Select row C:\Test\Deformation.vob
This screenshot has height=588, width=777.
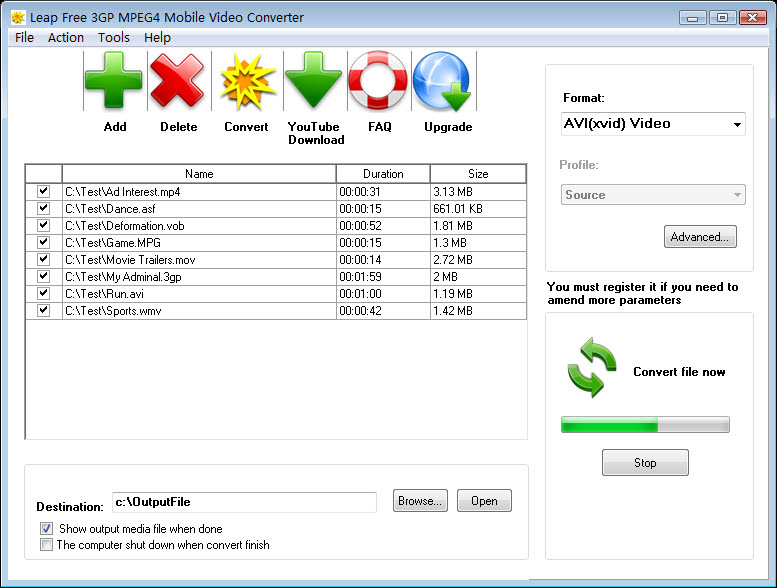coord(276,226)
